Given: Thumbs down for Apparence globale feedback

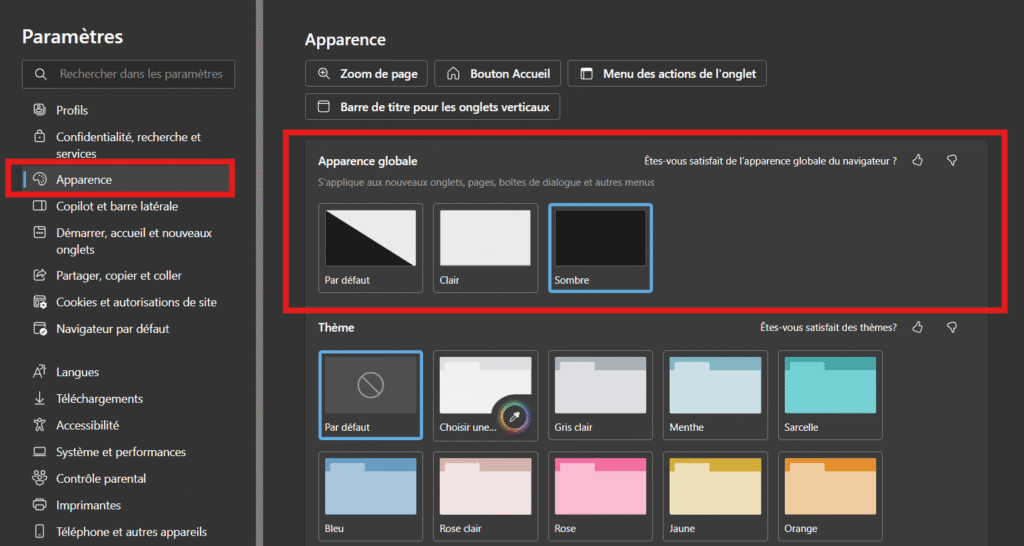Looking at the screenshot, I should click(952, 160).
